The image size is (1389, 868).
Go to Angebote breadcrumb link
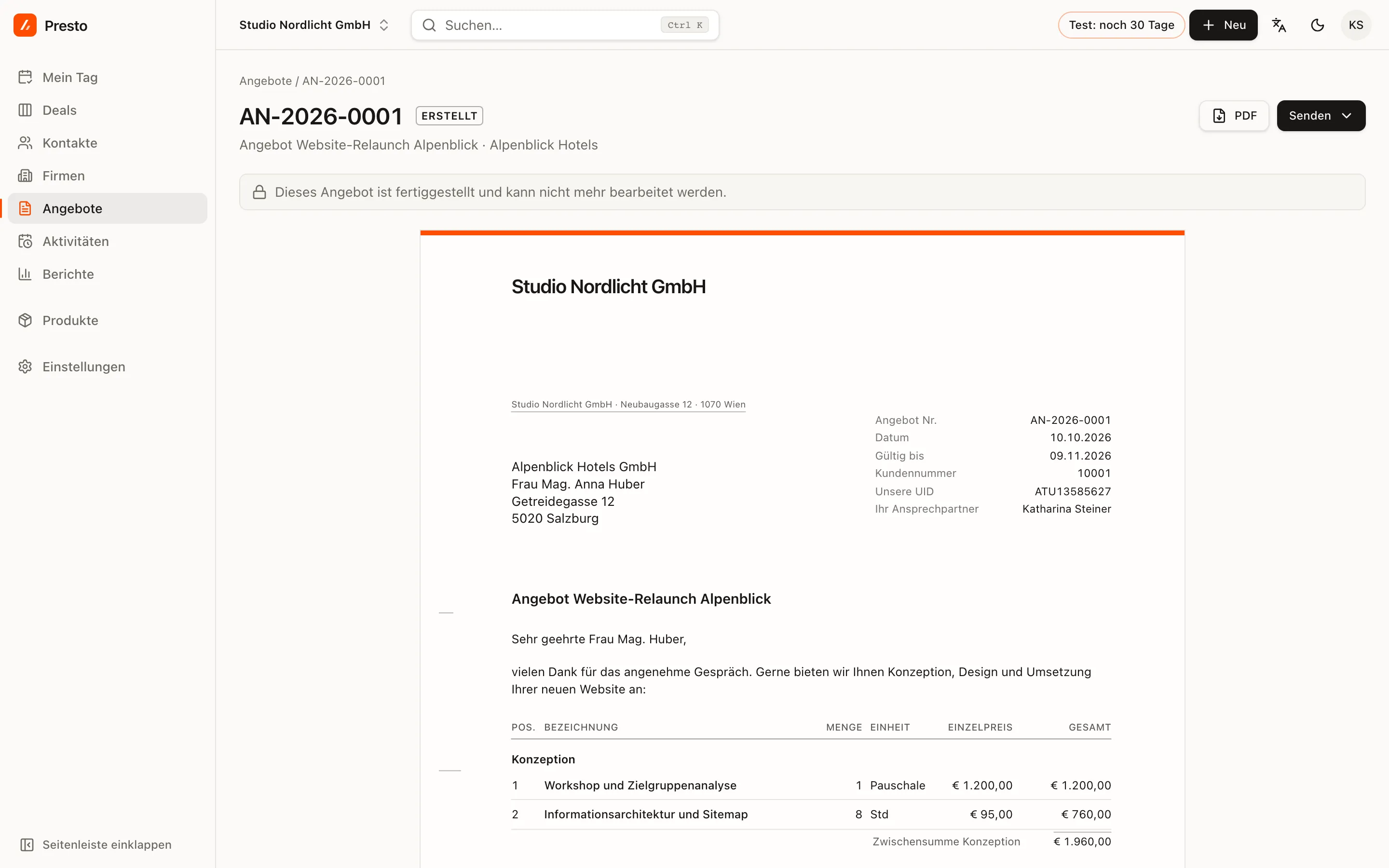click(266, 81)
